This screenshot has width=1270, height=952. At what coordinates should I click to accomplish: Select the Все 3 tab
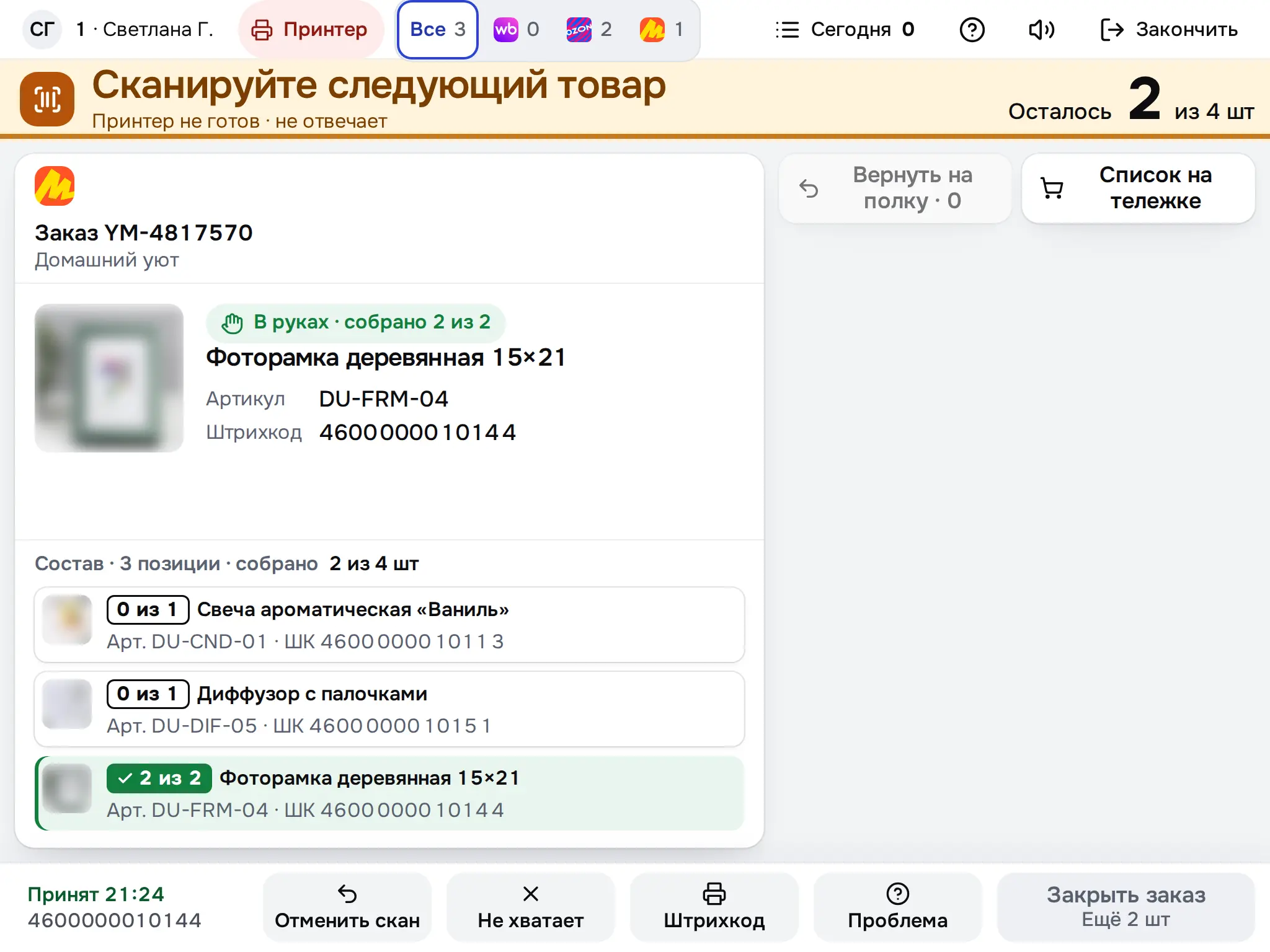pos(438,29)
